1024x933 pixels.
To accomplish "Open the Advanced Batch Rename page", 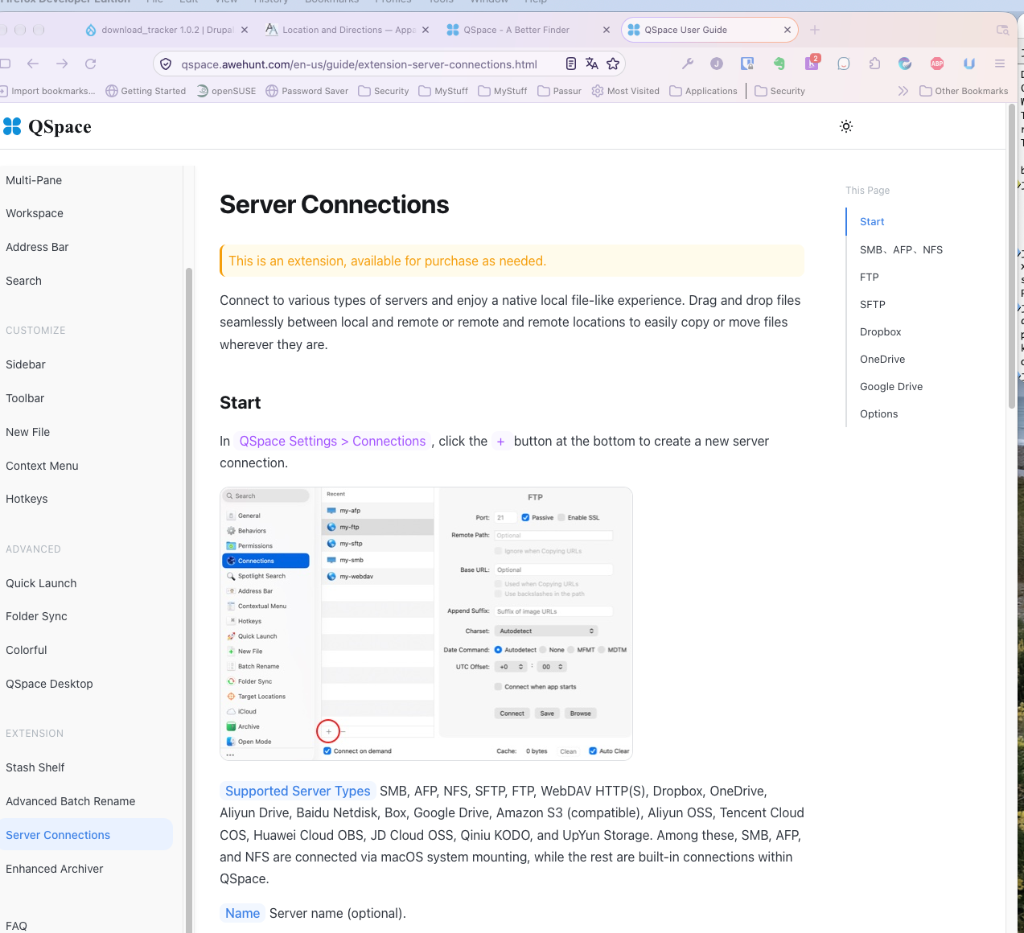I will pos(71,802).
